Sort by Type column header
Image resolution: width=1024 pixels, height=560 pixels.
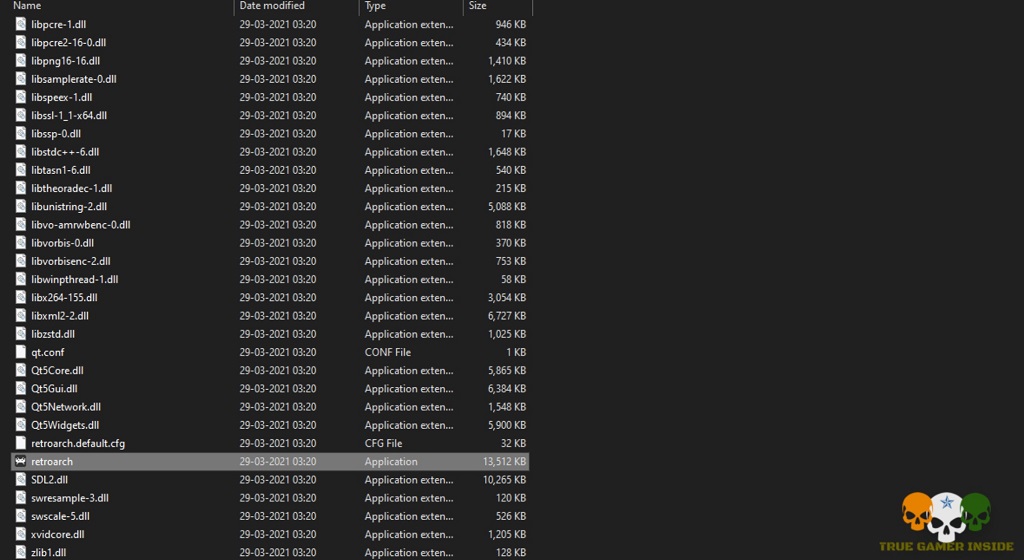[376, 6]
